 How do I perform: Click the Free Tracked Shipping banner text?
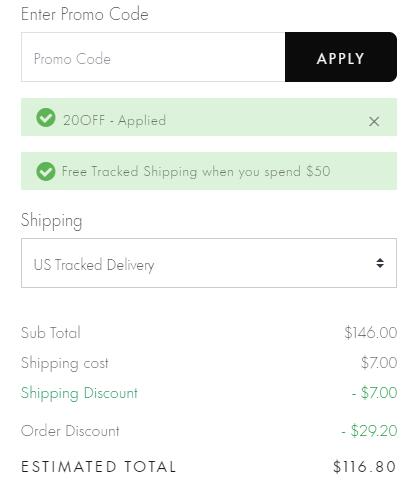[196, 172]
